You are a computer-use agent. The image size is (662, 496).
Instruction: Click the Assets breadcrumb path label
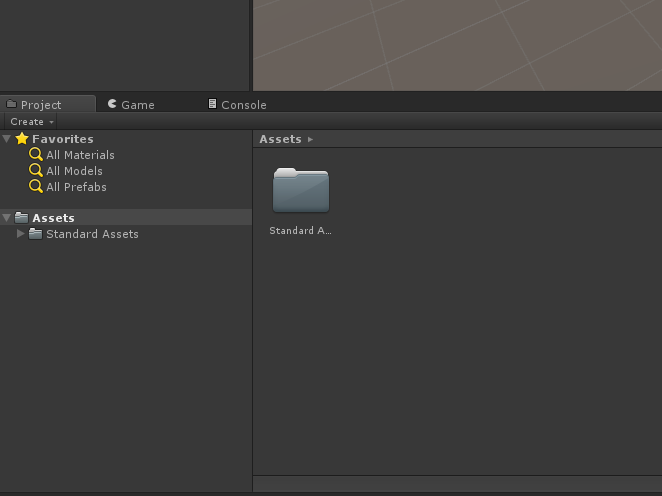pos(280,139)
